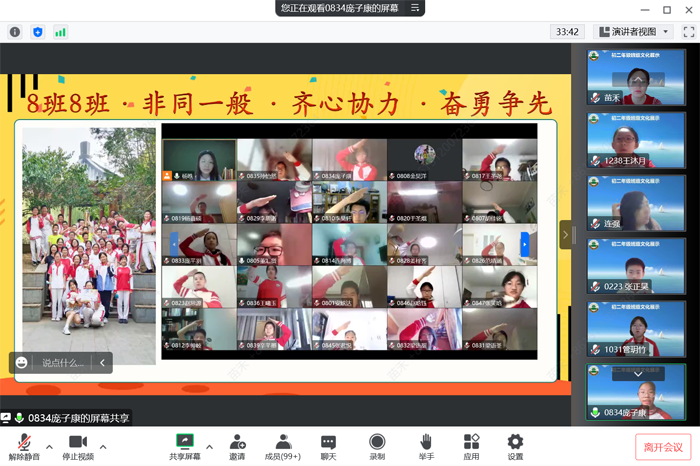Enter full screen mode icon
700x466 pixels.
coord(688,32)
